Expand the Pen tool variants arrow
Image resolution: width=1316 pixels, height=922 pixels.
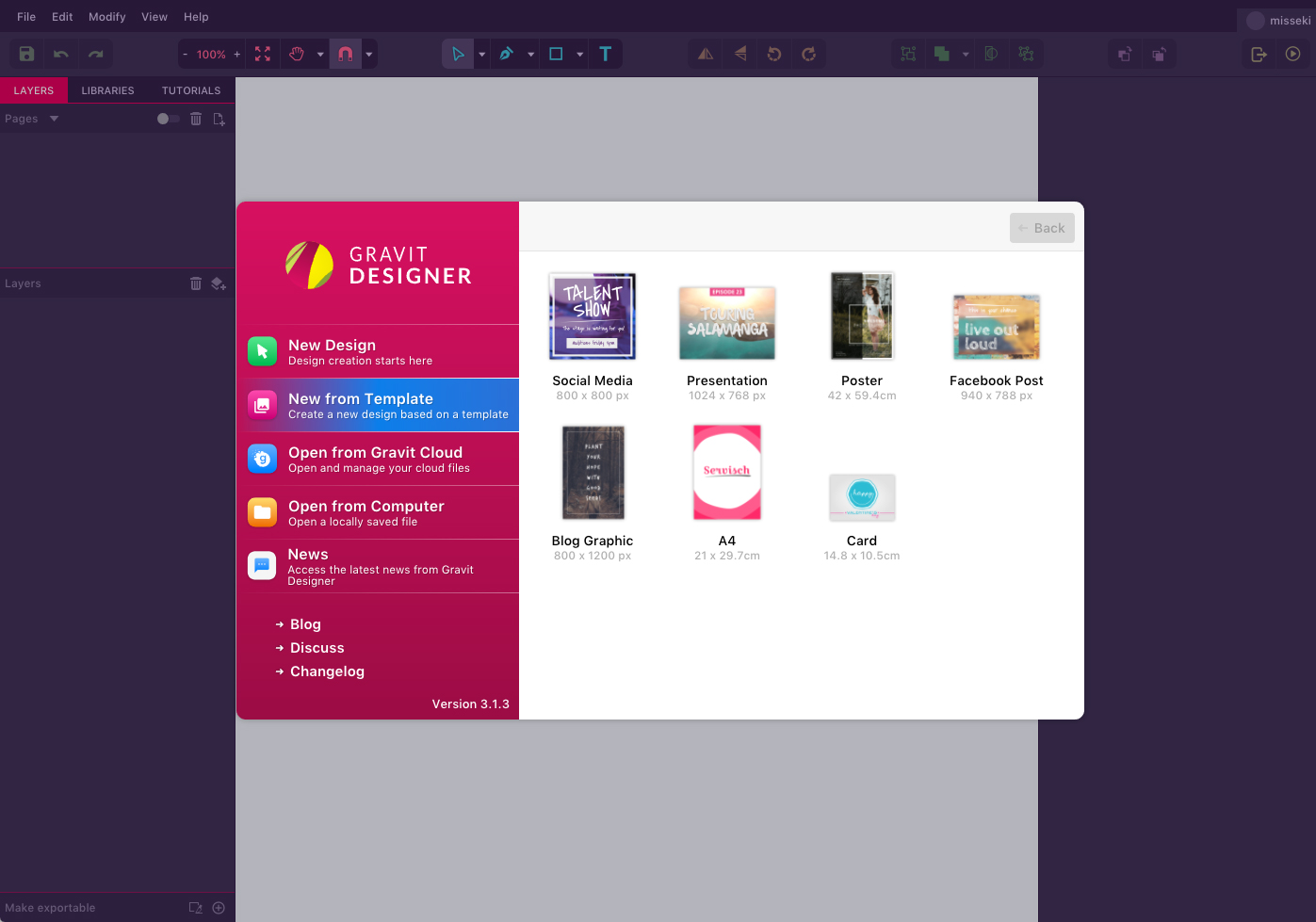tap(531, 55)
